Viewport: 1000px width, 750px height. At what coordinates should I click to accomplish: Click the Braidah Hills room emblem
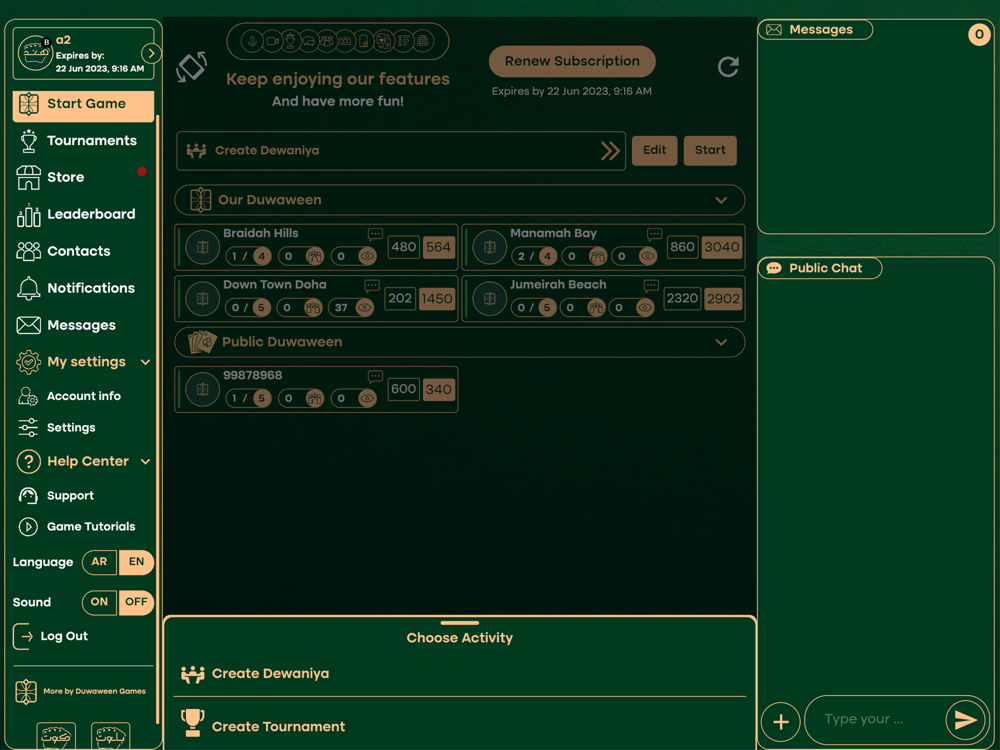point(203,247)
